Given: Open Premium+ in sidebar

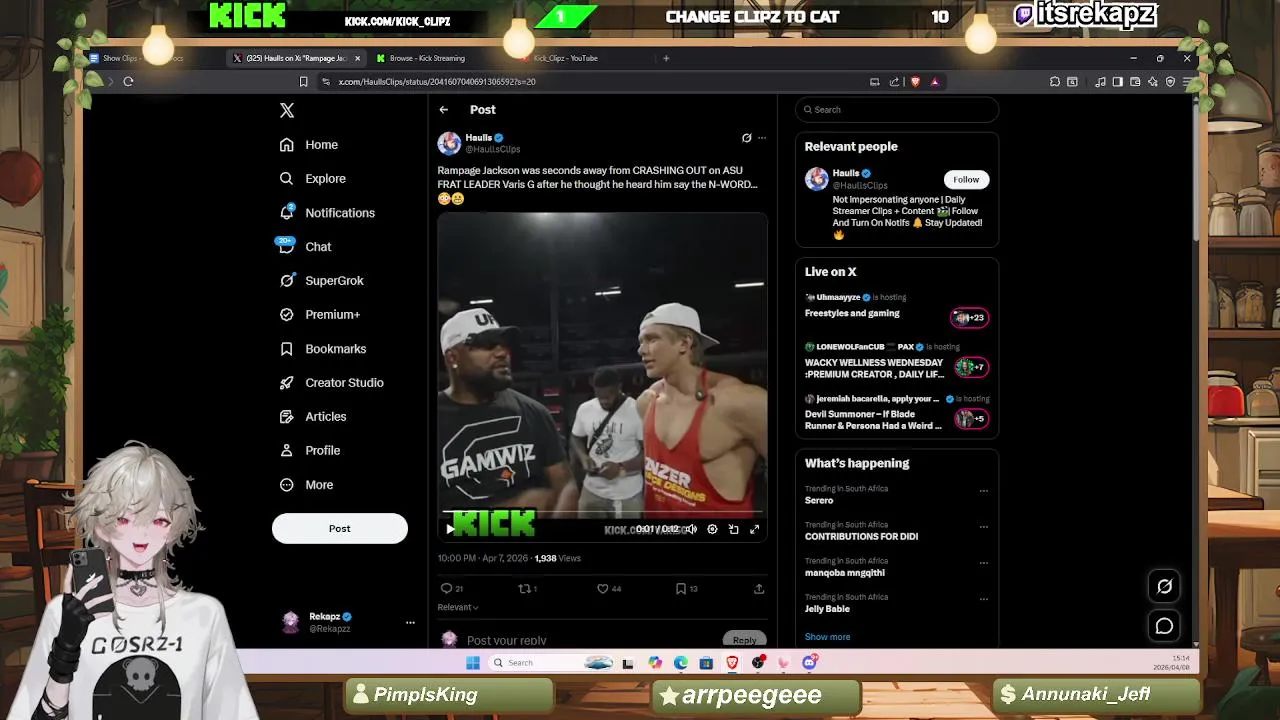Looking at the screenshot, I should 320,315.
